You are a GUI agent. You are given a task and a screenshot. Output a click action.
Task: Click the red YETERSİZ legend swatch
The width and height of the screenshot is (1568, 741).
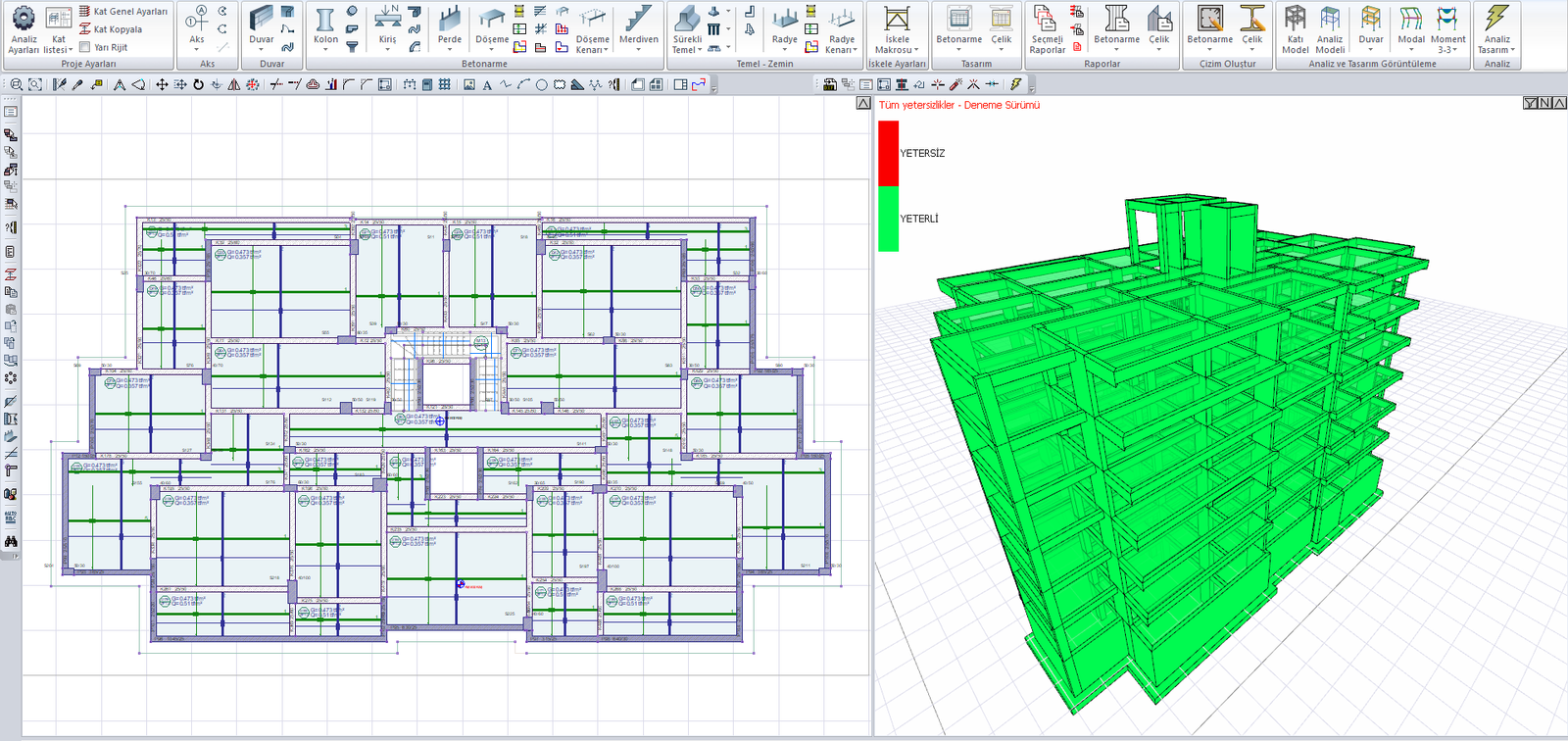pyautogui.click(x=888, y=153)
